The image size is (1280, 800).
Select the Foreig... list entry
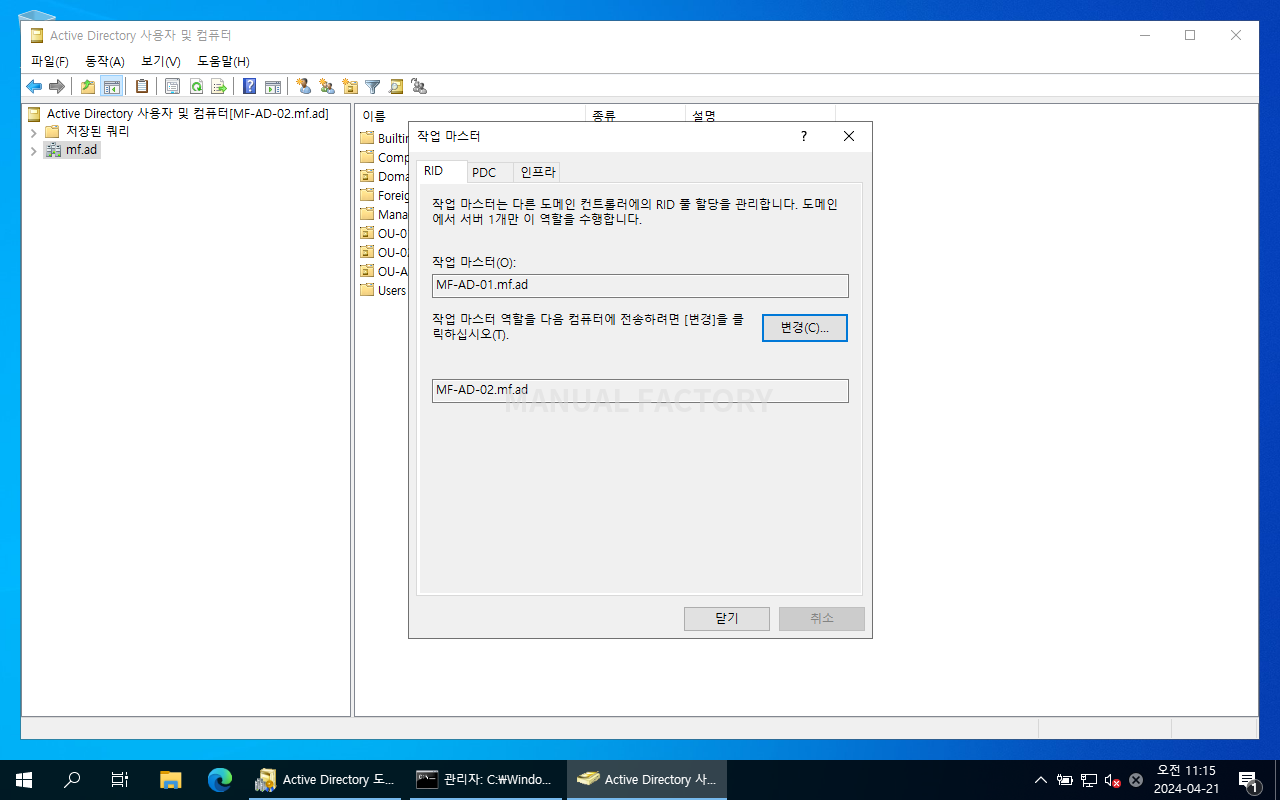(384, 195)
